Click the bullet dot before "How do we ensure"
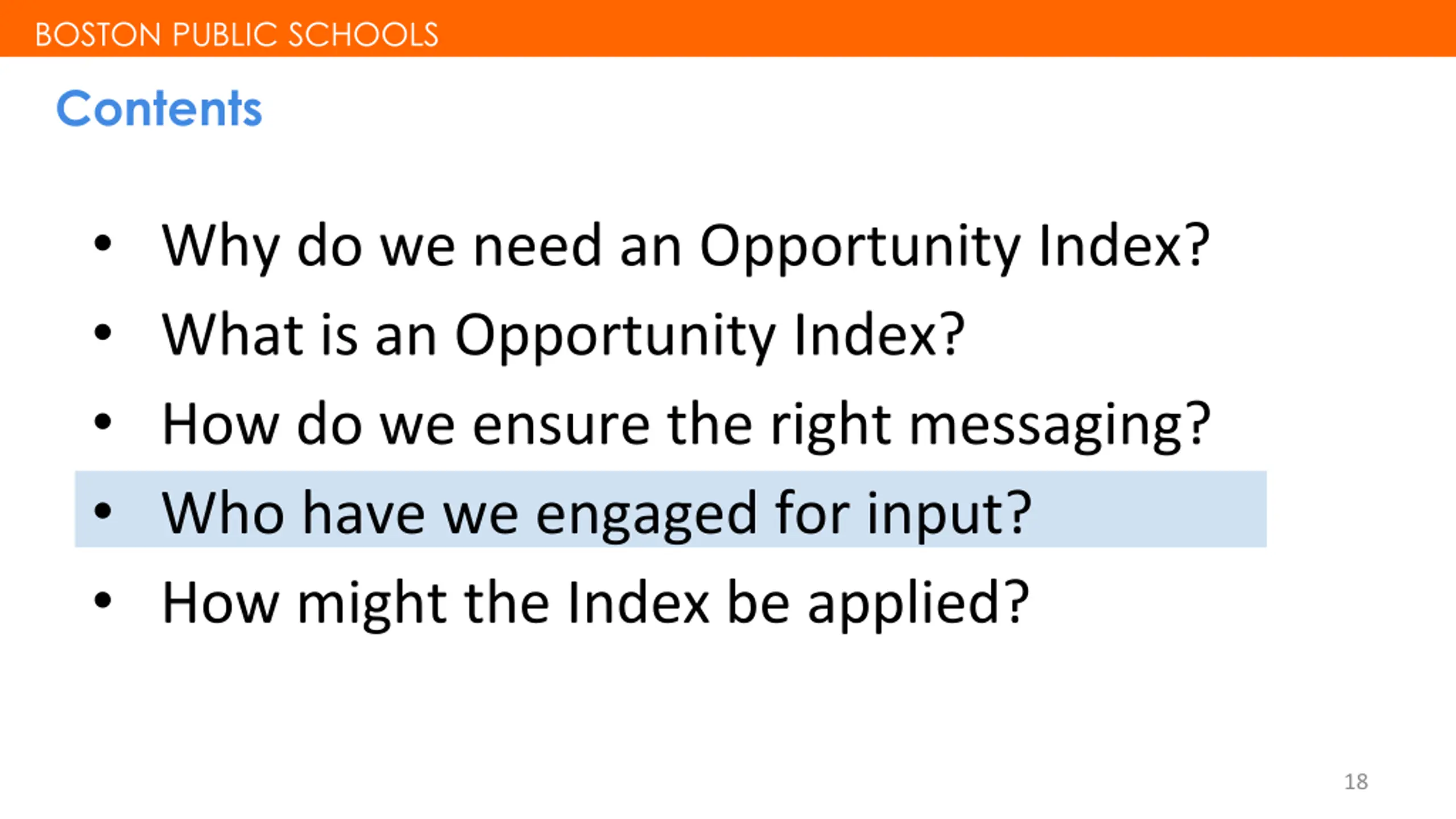1456x819 pixels. [x=103, y=423]
